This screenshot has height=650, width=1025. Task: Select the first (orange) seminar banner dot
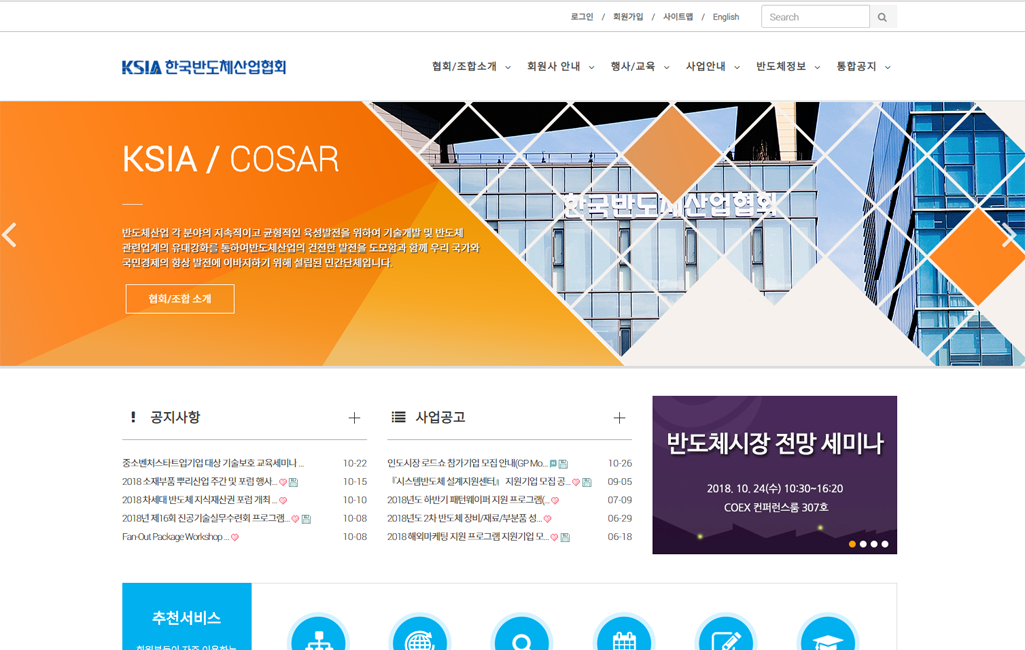pos(852,544)
